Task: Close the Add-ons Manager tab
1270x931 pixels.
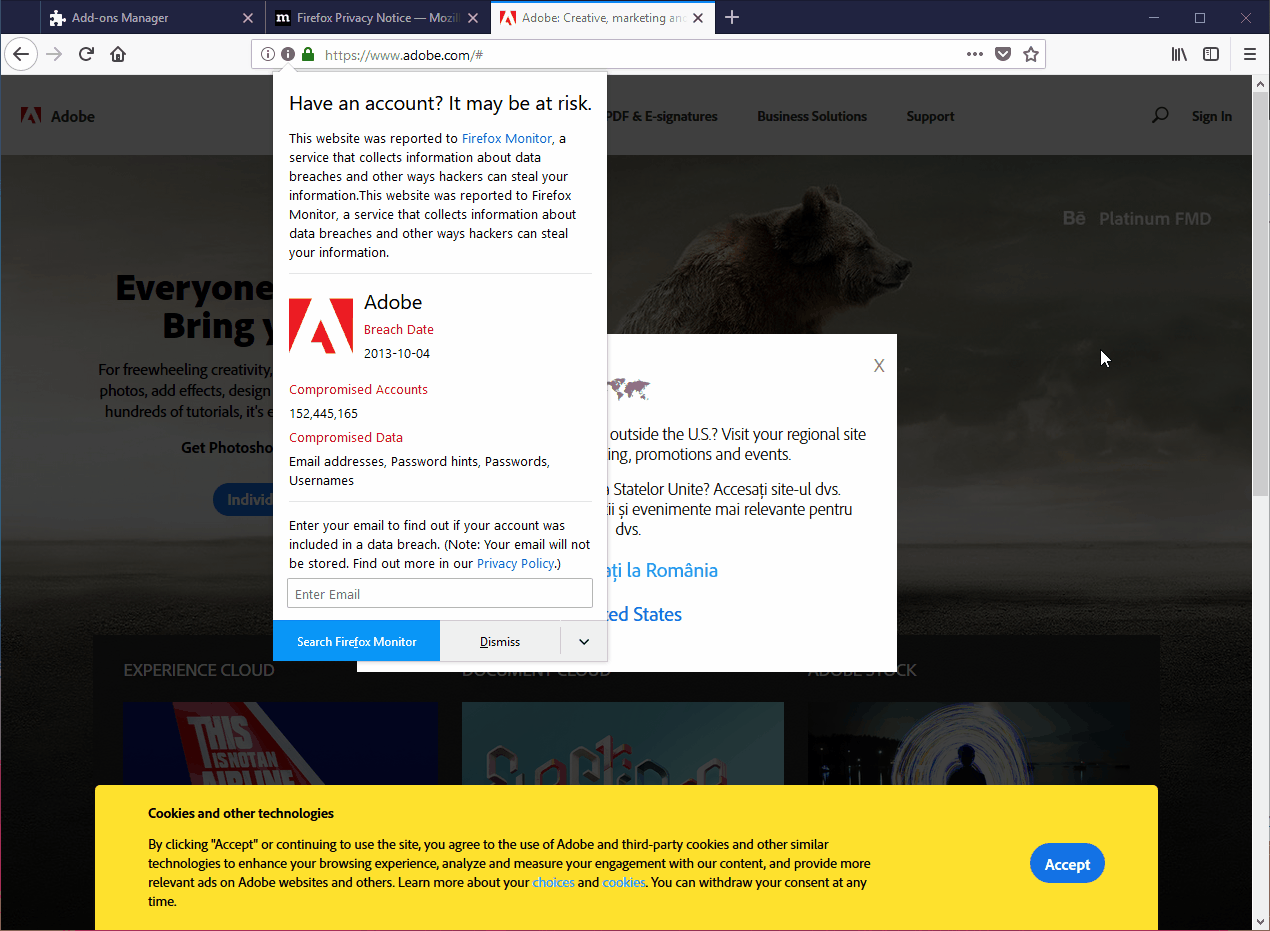Action: [248, 18]
